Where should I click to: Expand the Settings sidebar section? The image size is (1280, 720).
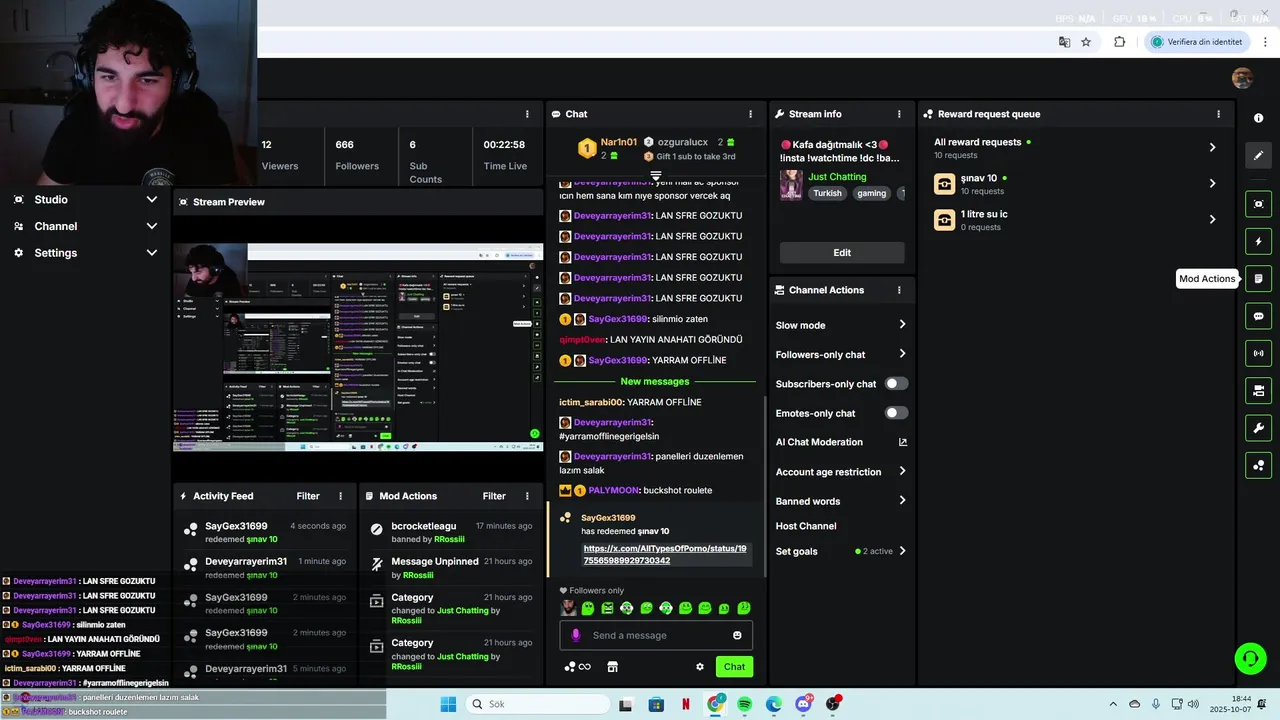coord(85,253)
